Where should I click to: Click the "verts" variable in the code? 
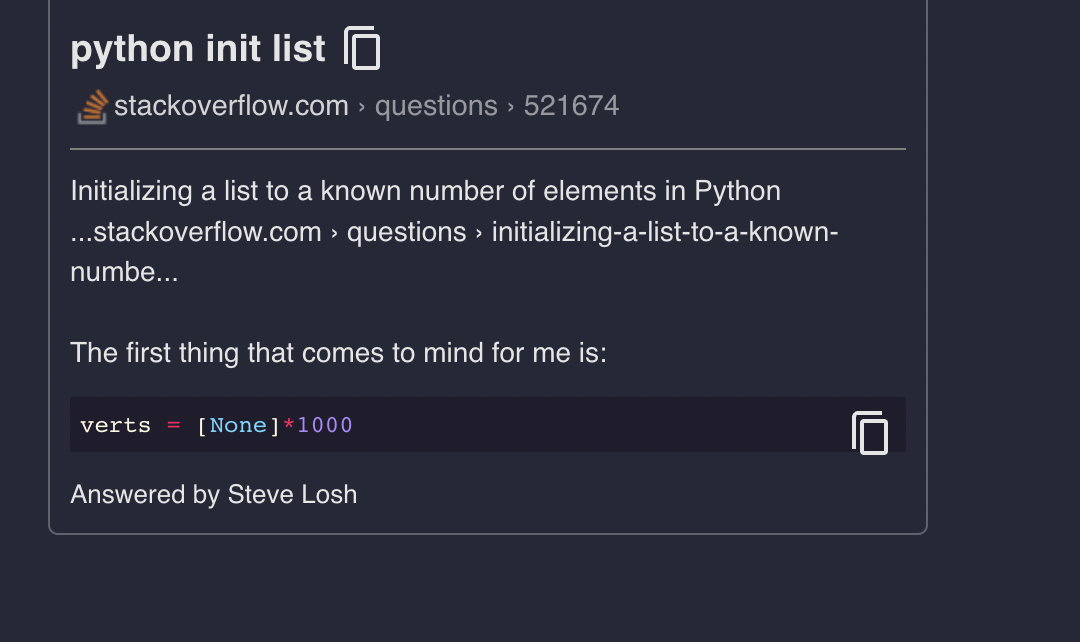(115, 425)
